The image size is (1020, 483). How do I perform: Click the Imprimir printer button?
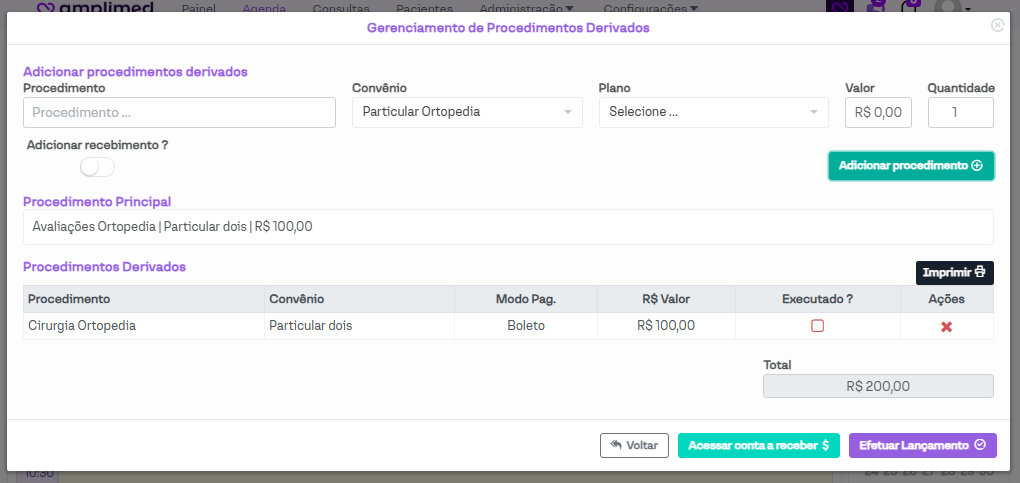coord(954,273)
